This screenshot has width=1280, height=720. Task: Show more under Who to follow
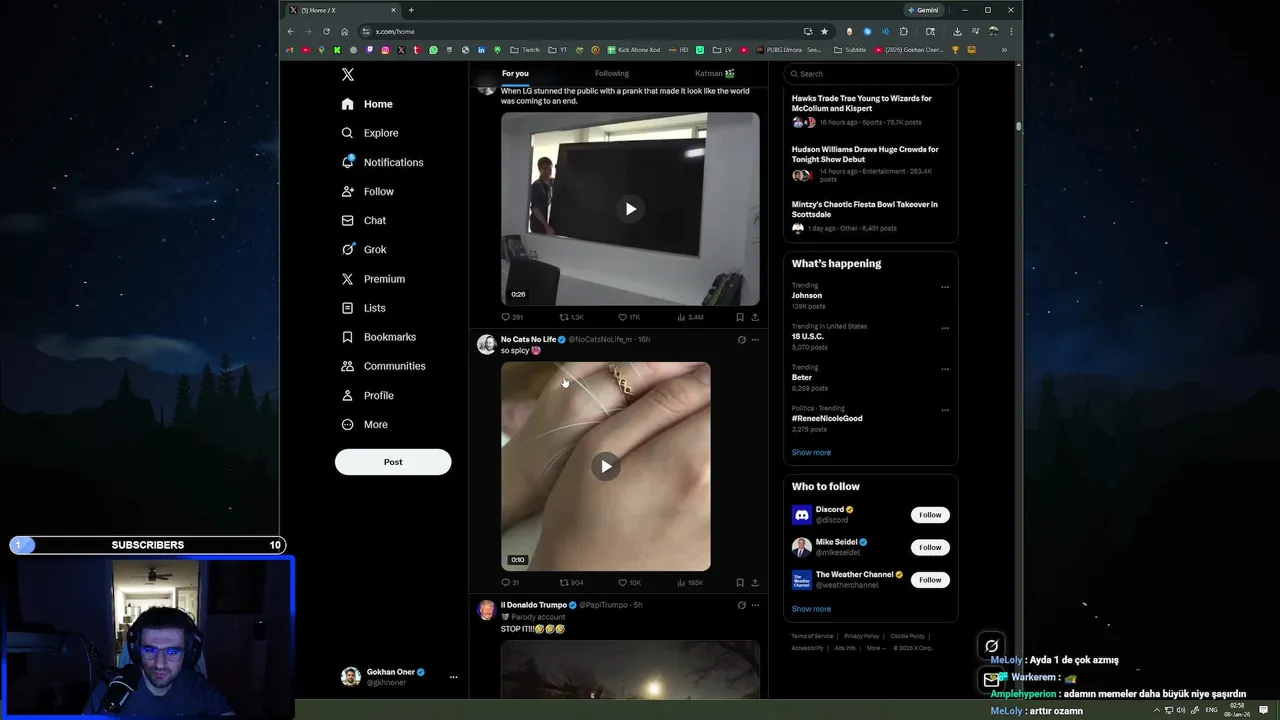811,609
